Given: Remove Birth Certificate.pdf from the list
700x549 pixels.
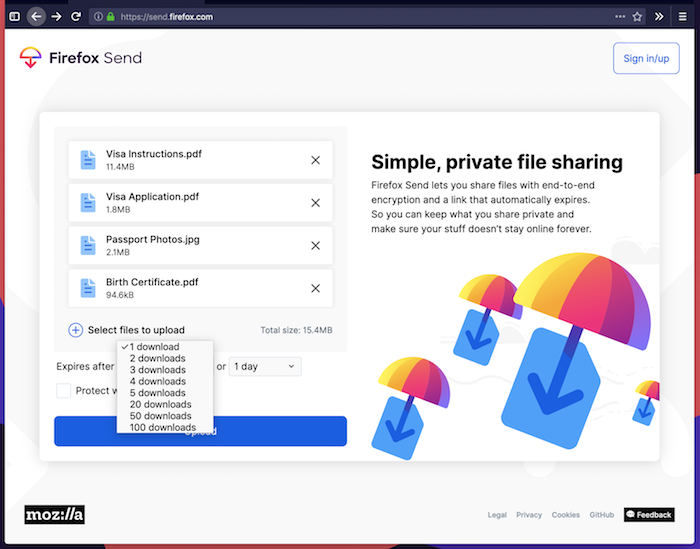Looking at the screenshot, I should [x=315, y=288].
